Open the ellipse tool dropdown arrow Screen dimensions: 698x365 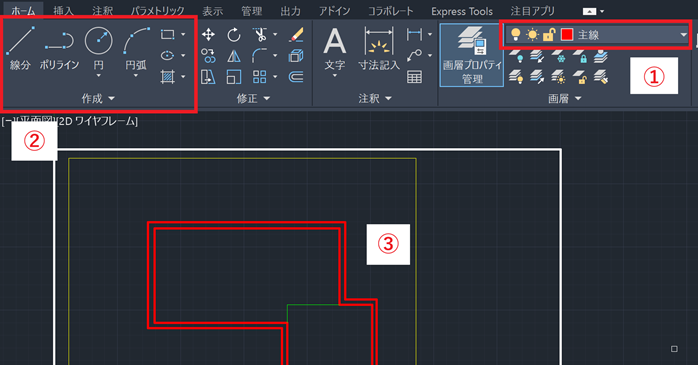click(x=183, y=55)
